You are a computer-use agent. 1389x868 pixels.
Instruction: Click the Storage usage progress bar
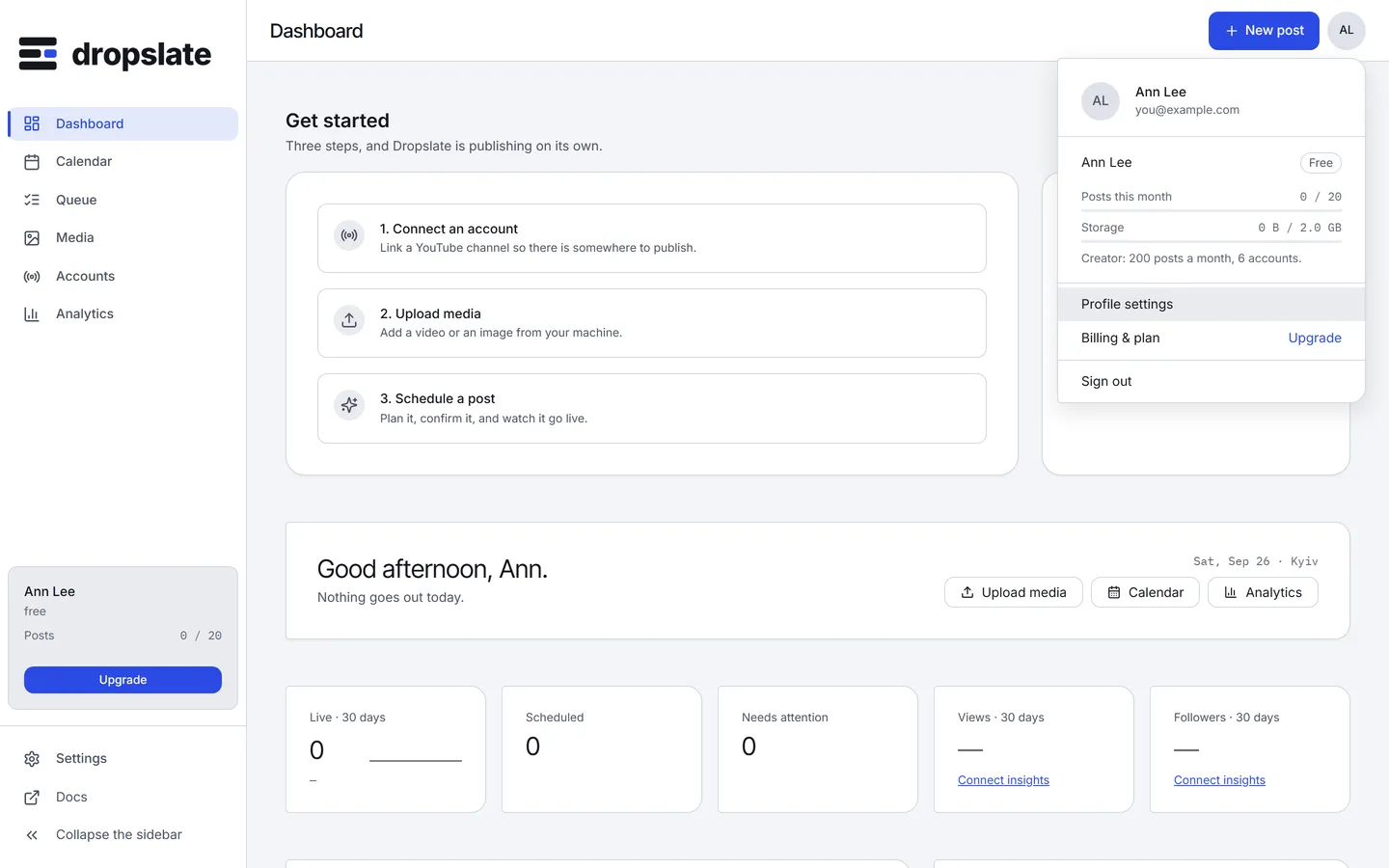(1212, 241)
